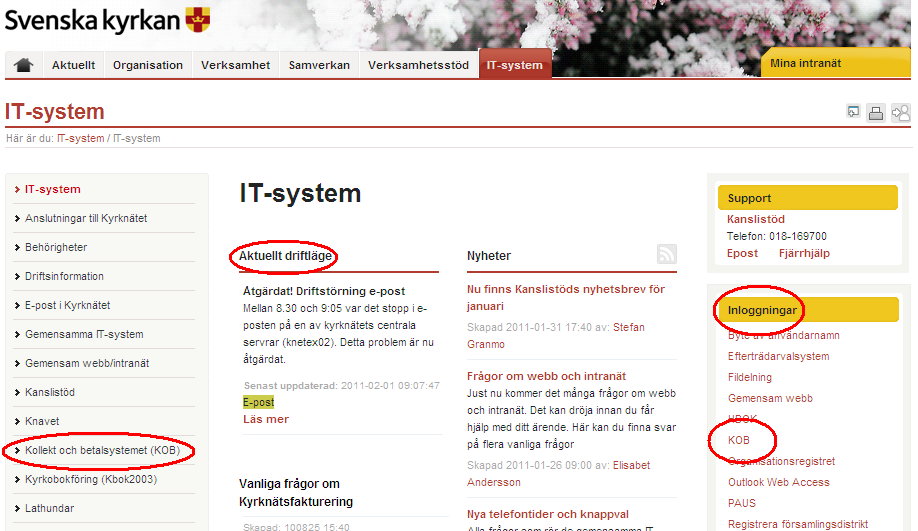Open Fildelning login link
Image resolution: width=918 pixels, height=531 pixels.
749,377
